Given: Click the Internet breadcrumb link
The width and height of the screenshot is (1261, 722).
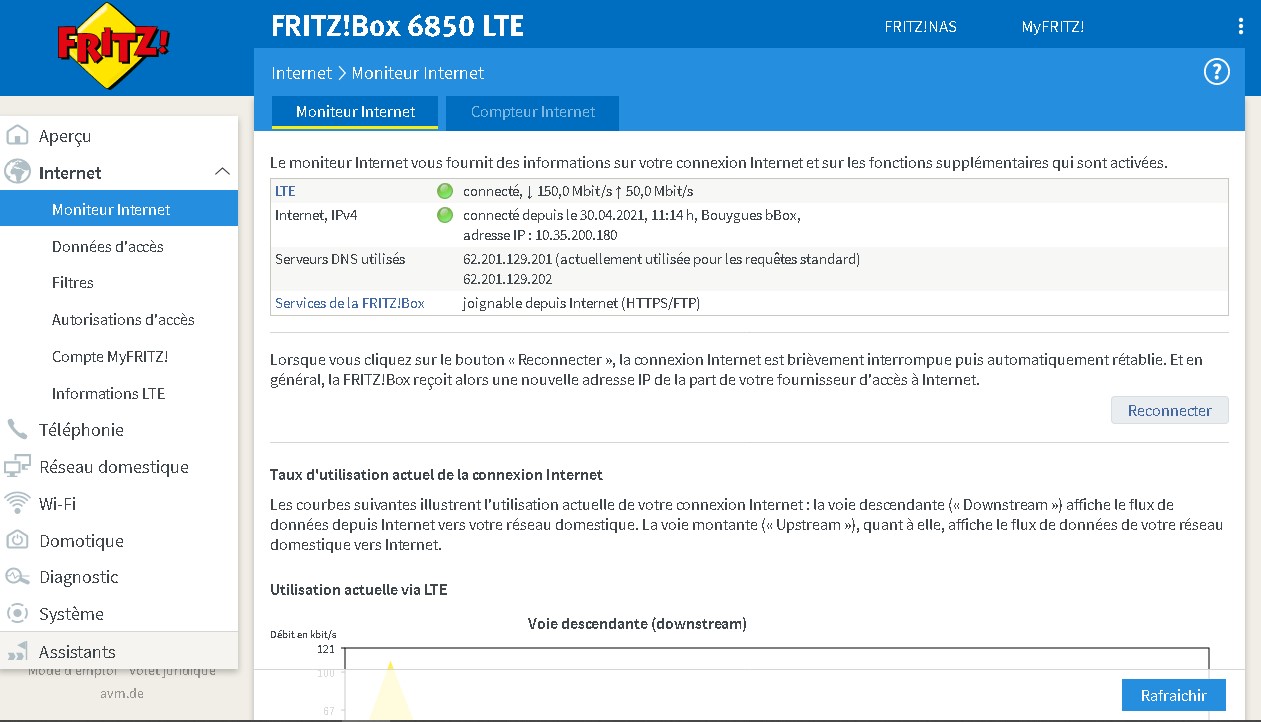Looking at the screenshot, I should 301,73.
